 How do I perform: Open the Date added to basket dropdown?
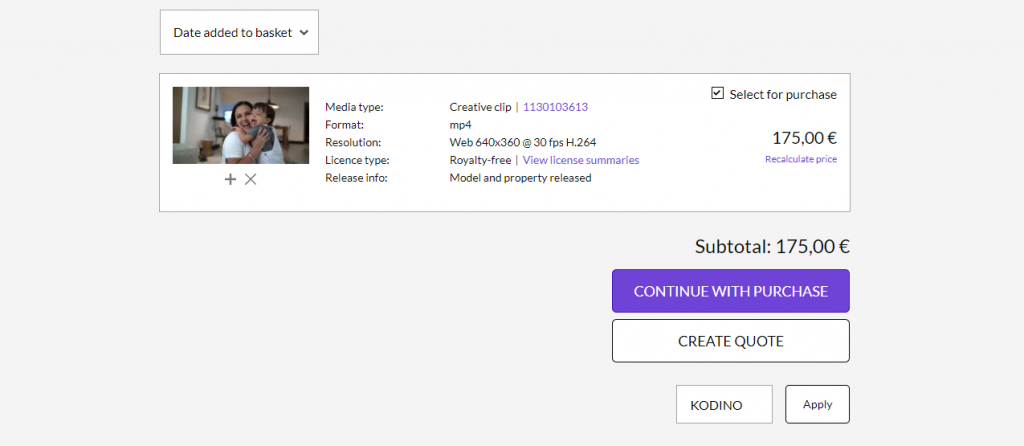(239, 32)
